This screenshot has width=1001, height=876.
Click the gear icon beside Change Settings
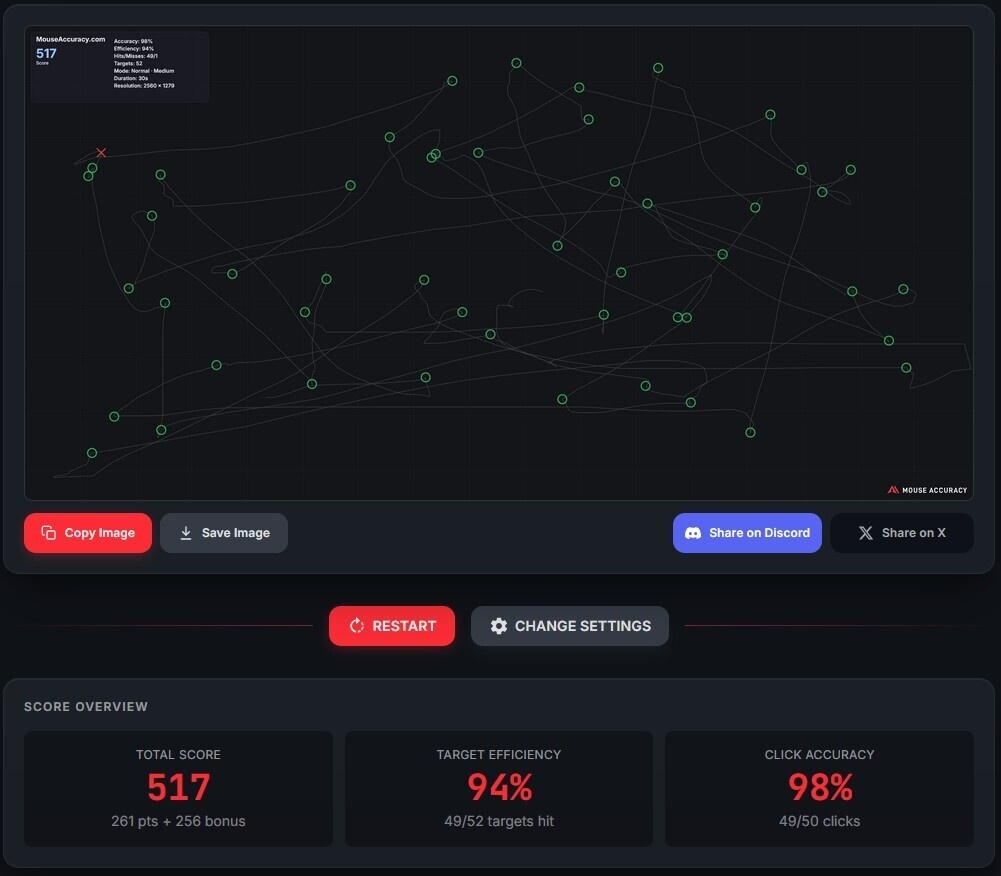pos(500,625)
